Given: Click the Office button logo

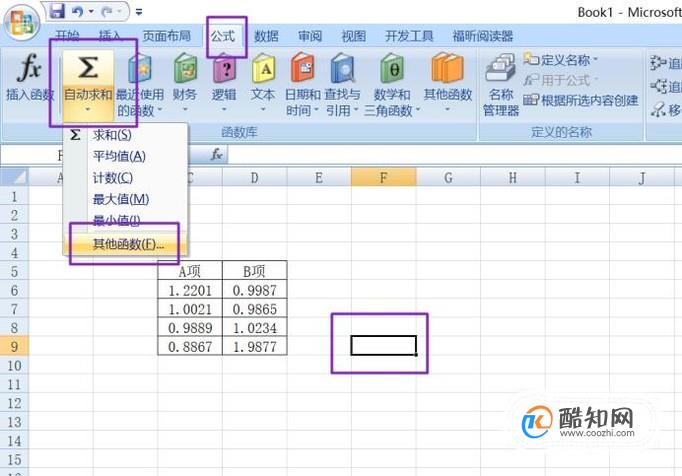Looking at the screenshot, I should [21, 22].
